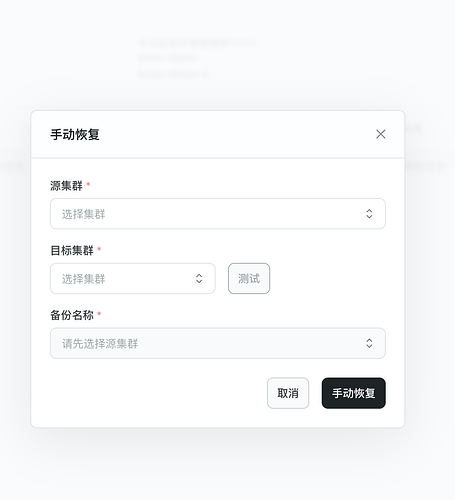Screen dimensions: 455x500
Task: Click the 请先选择源集群 placeholder text
Action: coord(100,344)
